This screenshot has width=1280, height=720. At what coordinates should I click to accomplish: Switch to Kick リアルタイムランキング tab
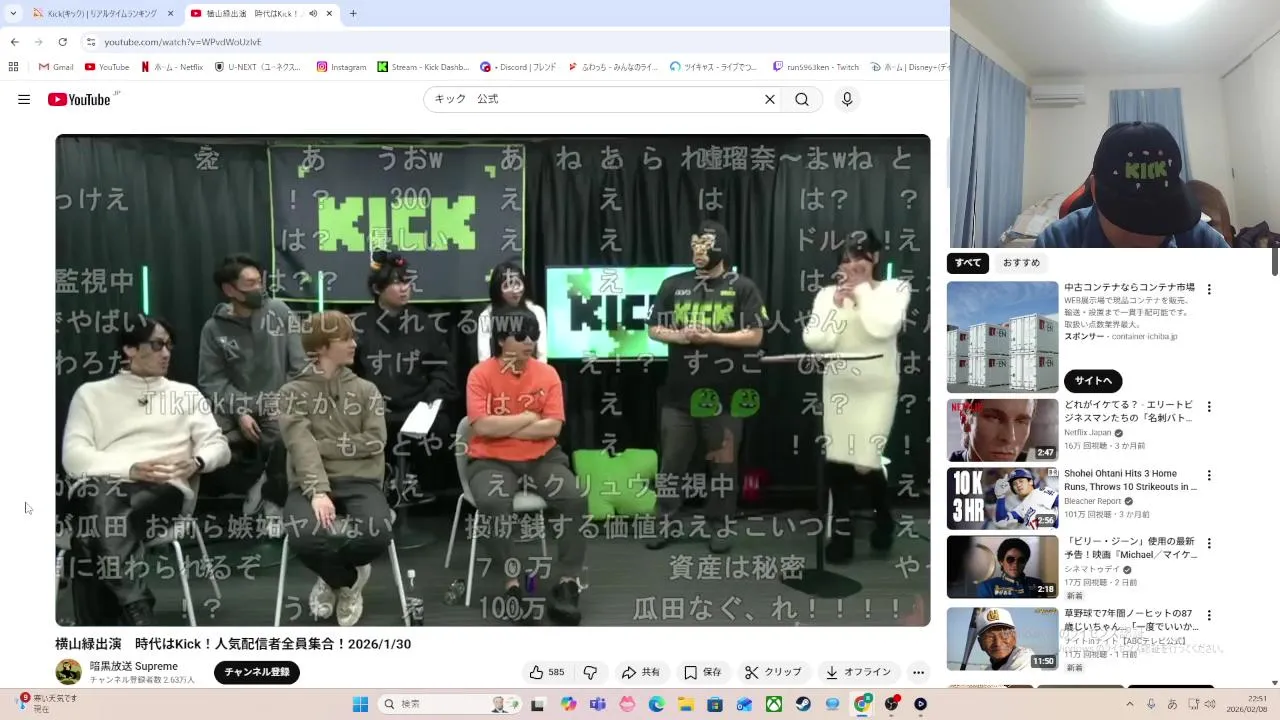click(103, 14)
